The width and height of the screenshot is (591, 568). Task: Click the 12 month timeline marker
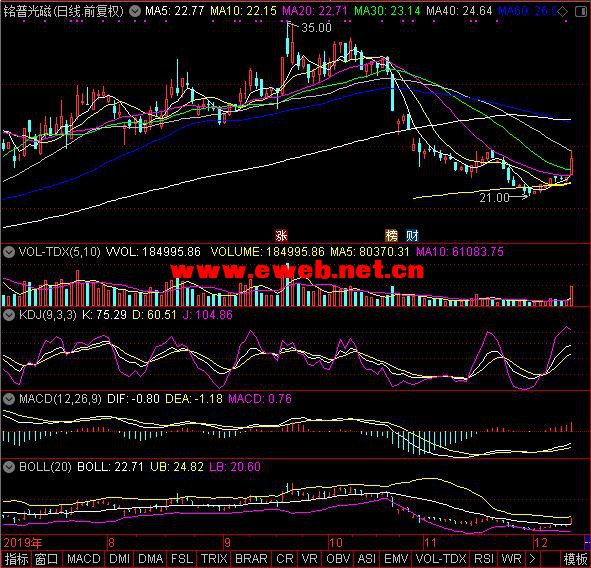tap(540, 543)
